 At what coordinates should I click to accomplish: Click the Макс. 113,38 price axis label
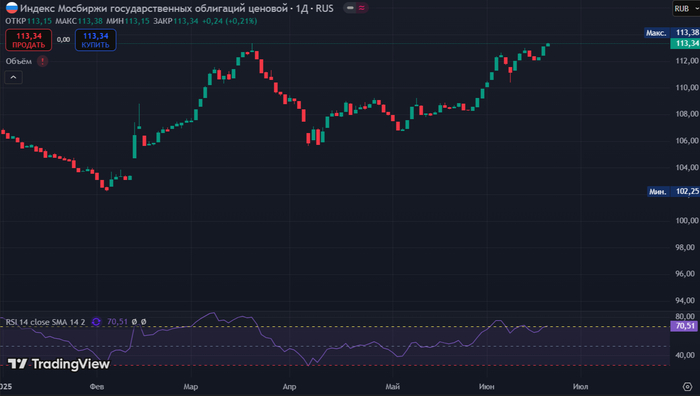click(672, 33)
